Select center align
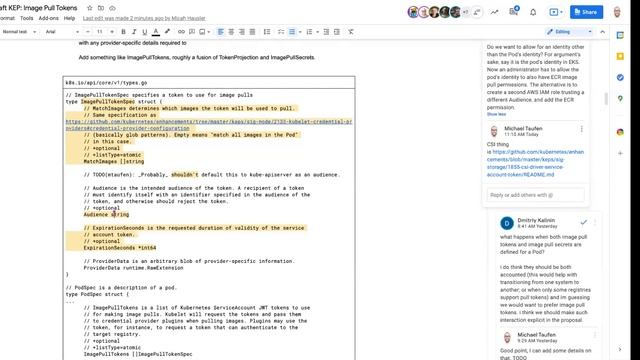640x360 pixels. coord(231,32)
